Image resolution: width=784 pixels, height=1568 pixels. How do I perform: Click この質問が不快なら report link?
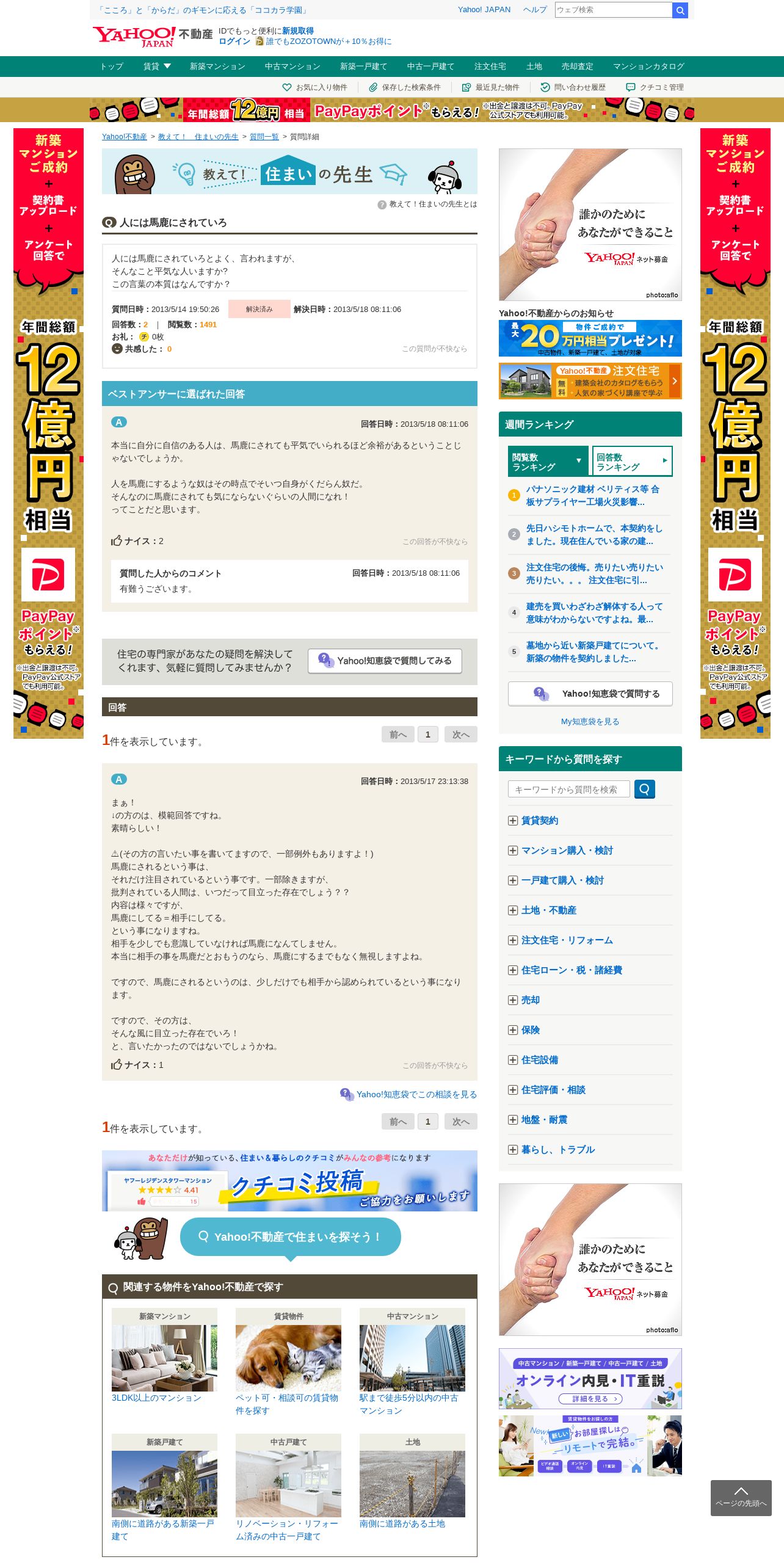coord(434,349)
